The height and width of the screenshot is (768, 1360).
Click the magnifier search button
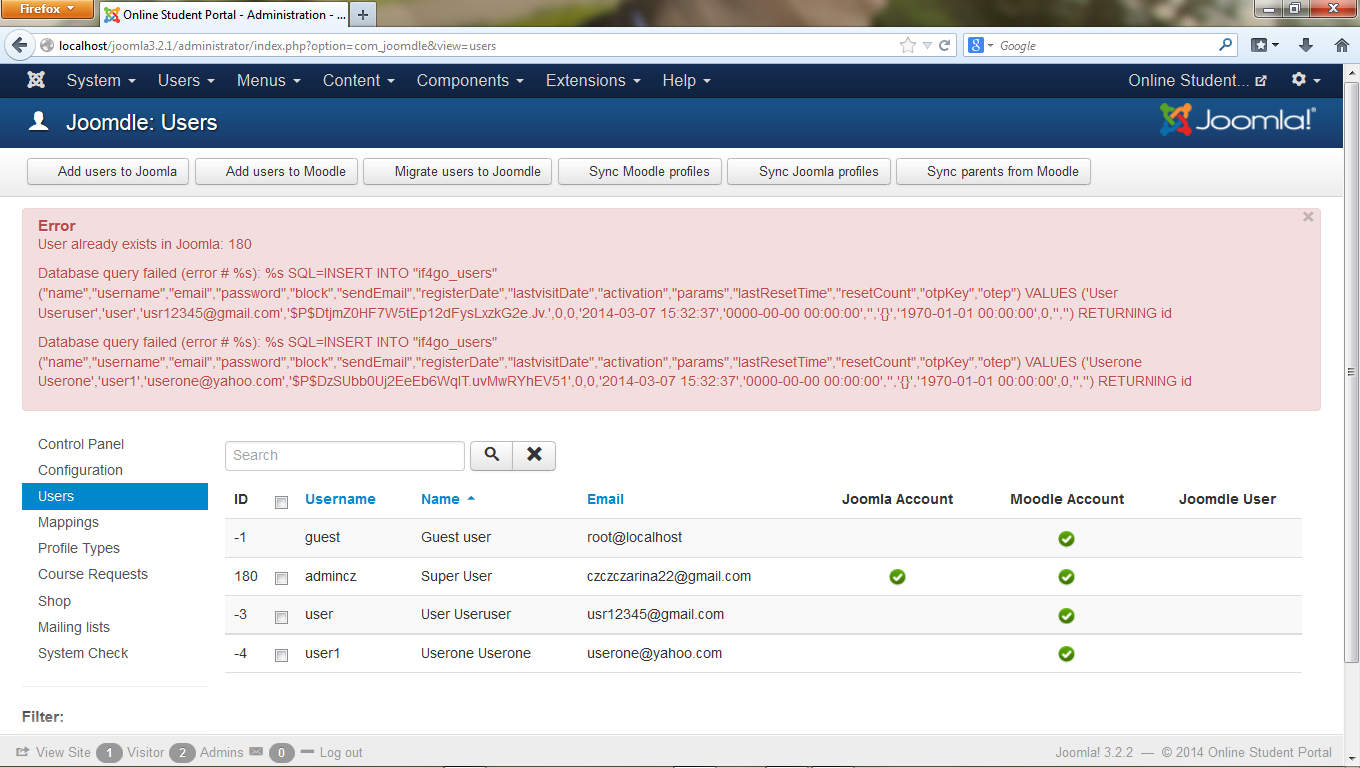click(491, 455)
